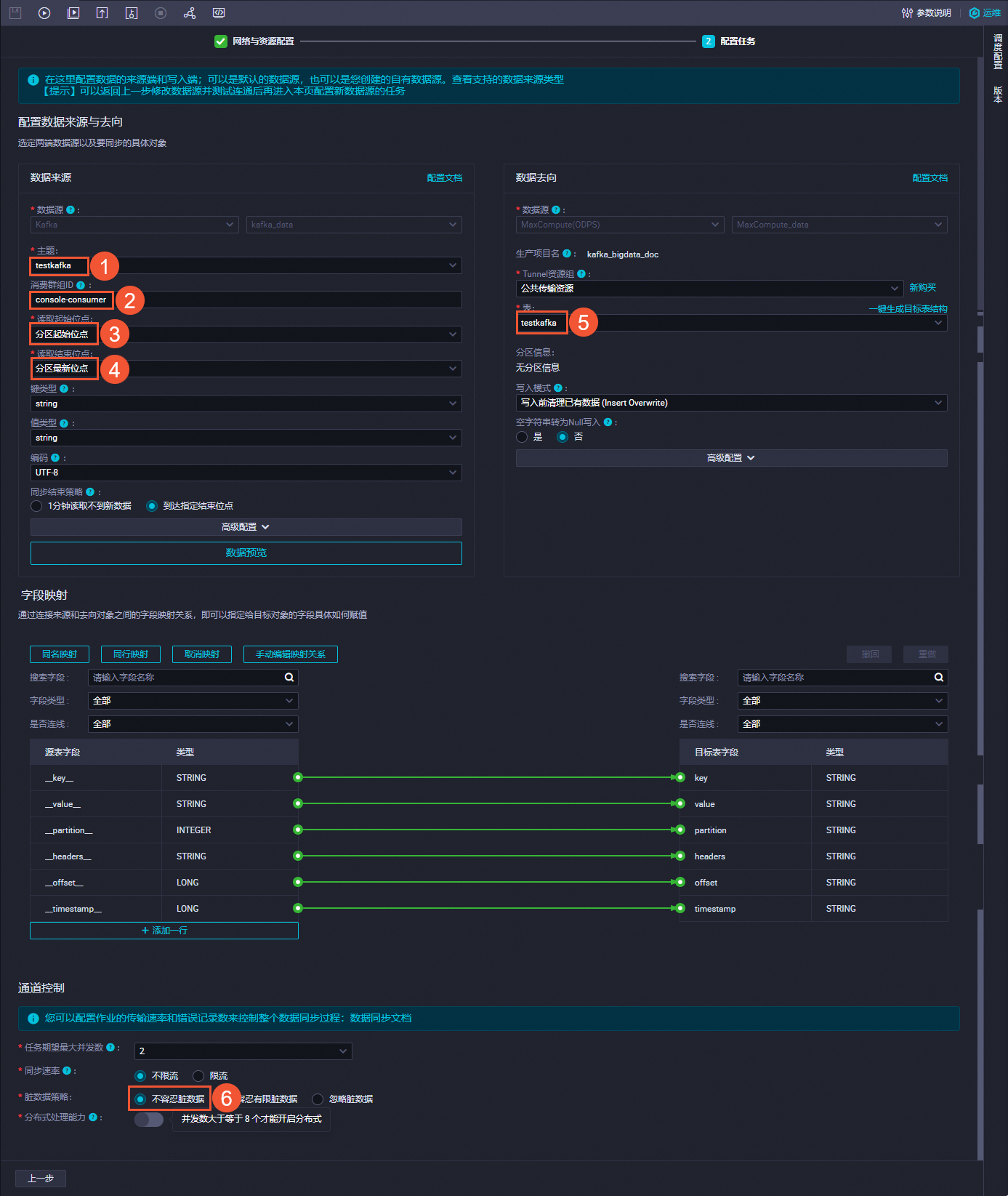Expand 高级配置 in the 数据去向 panel

click(731, 458)
